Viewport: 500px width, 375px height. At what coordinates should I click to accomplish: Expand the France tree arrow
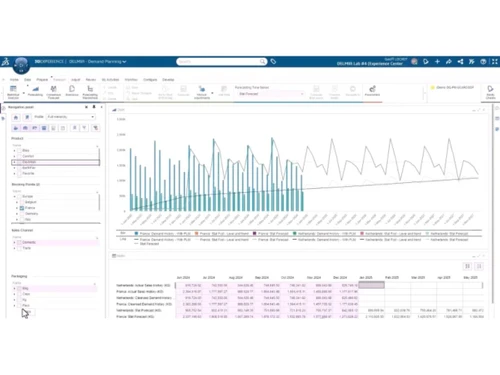pos(17,208)
